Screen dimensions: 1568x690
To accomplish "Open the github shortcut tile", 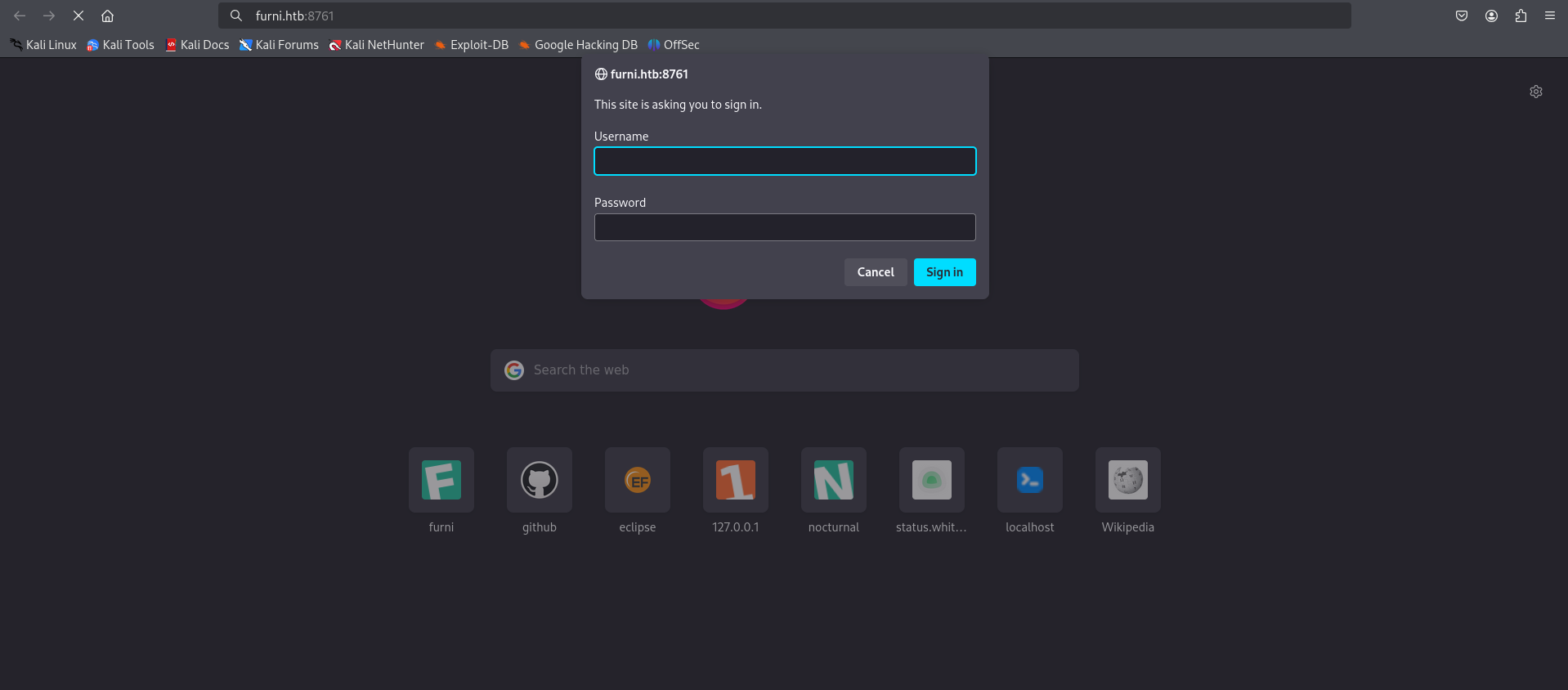I will [540, 481].
